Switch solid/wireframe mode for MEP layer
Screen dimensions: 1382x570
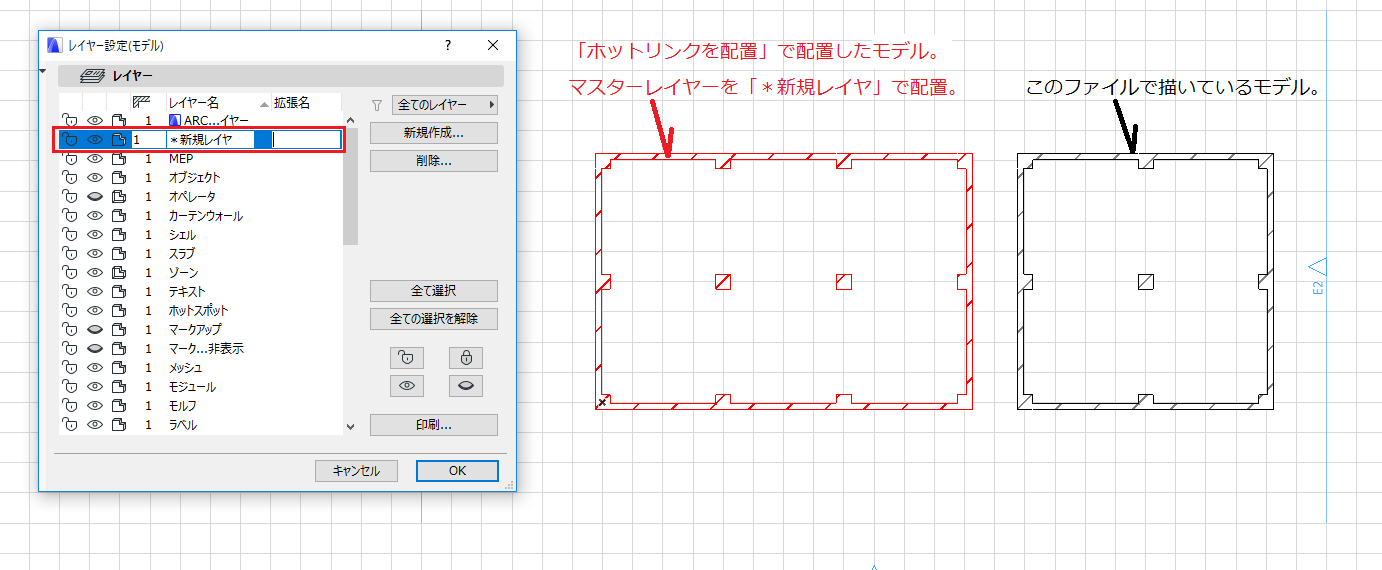coord(119,158)
